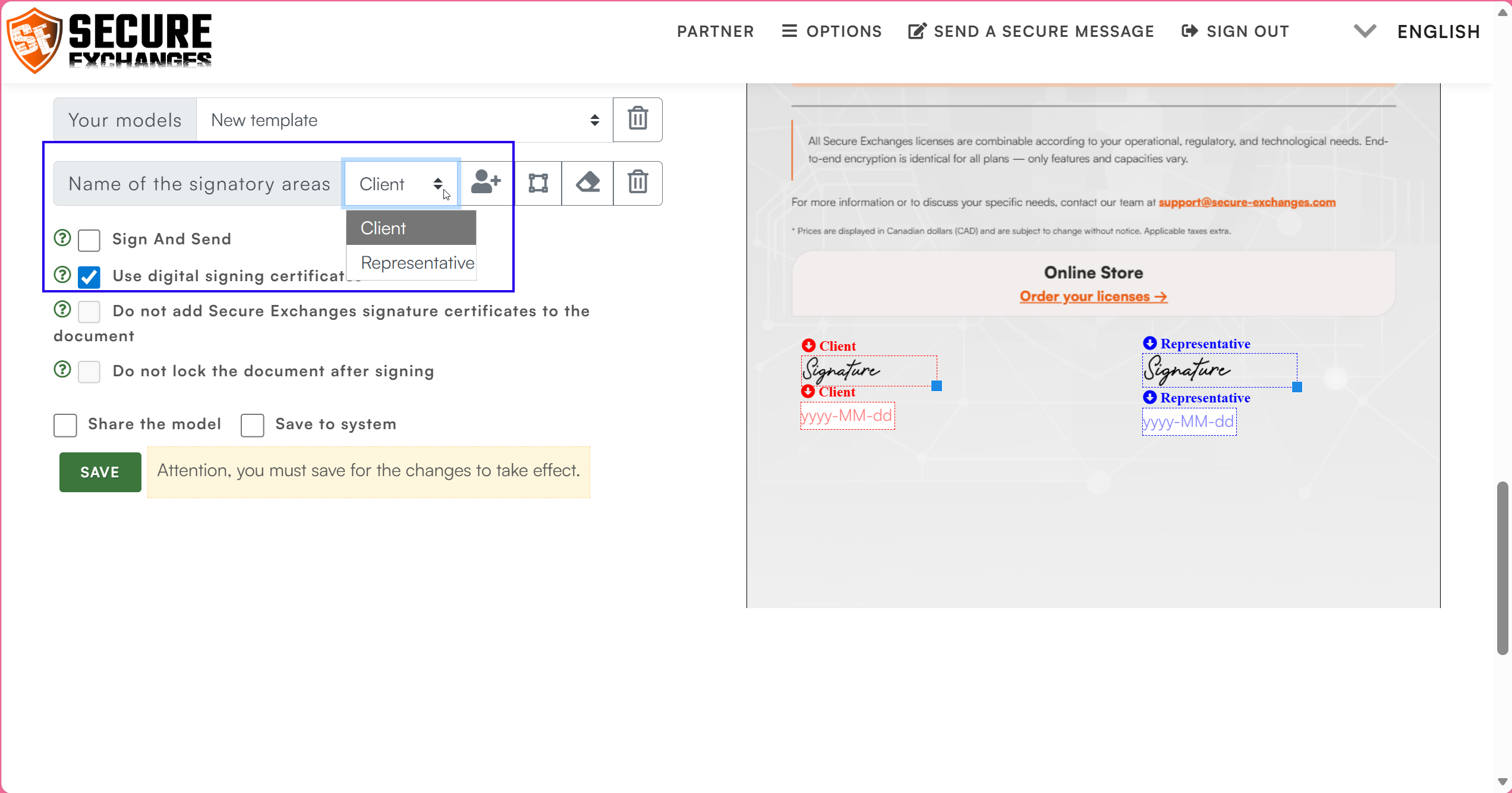The width and height of the screenshot is (1512, 793).
Task: Click blue resize handle on Representative signature
Action: click(x=1297, y=387)
